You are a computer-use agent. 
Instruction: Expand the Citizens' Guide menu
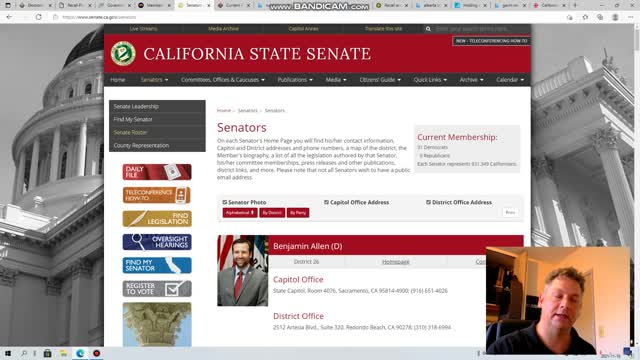[380, 80]
